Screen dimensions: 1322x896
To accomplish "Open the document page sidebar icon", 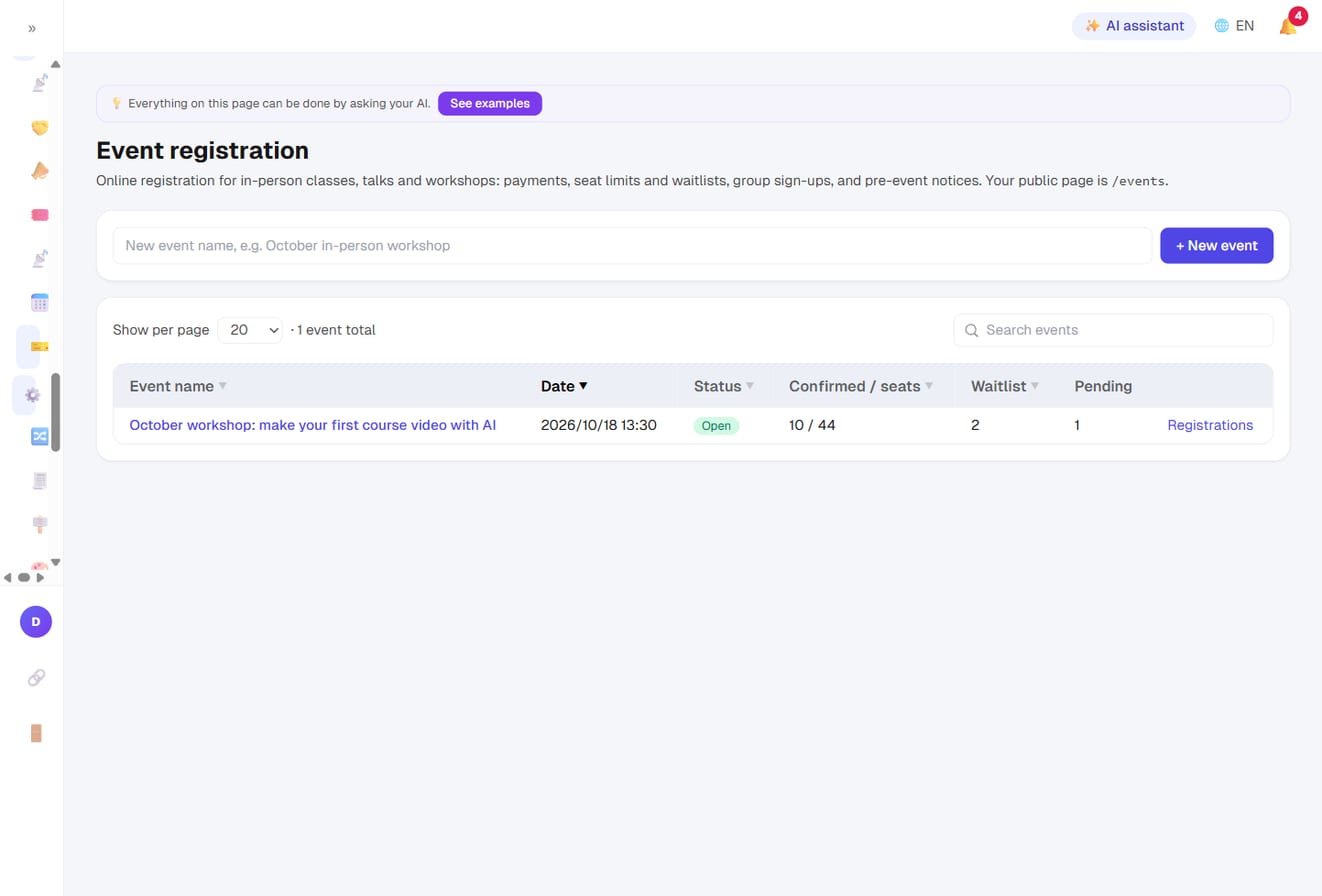I will click(40, 480).
